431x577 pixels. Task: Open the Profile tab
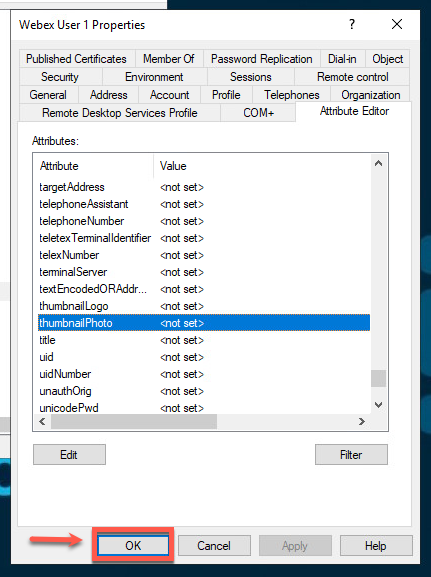click(226, 95)
